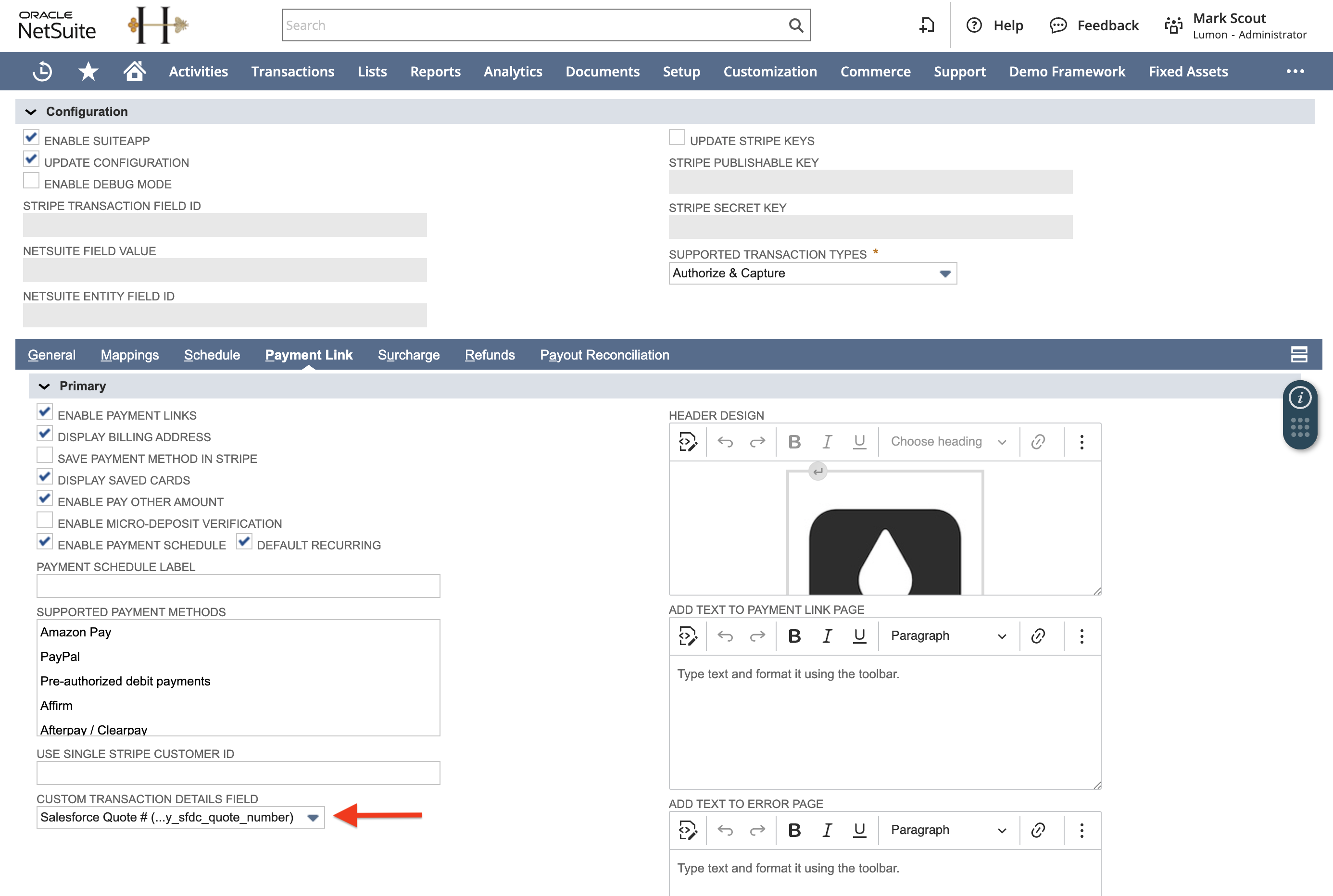The height and width of the screenshot is (896, 1333).
Task: Click the Help question mark icon
Action: coord(974,25)
